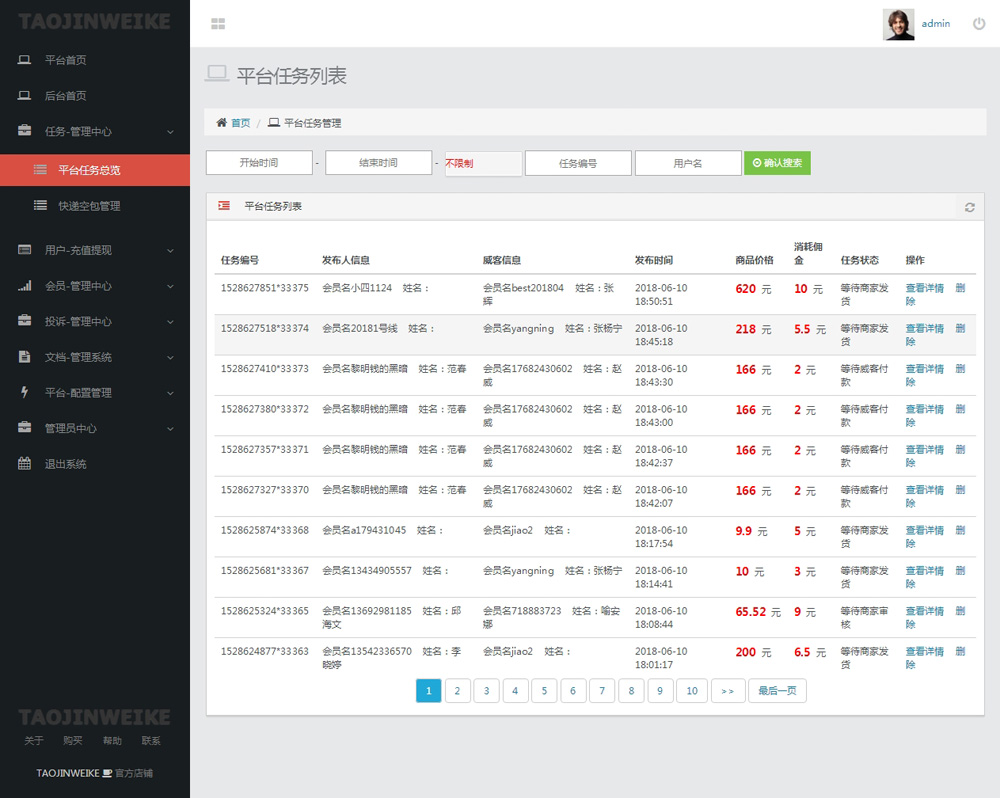Image resolution: width=1000 pixels, height=798 pixels.
Task: Refresh the task list panel
Action: click(969, 207)
